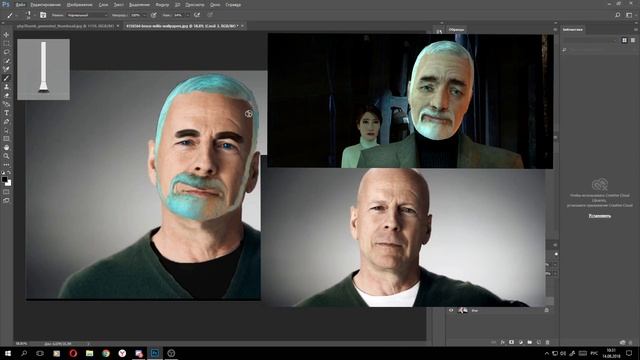The image size is (640, 360).
Task: Create a new layer
Action: coord(538,342)
